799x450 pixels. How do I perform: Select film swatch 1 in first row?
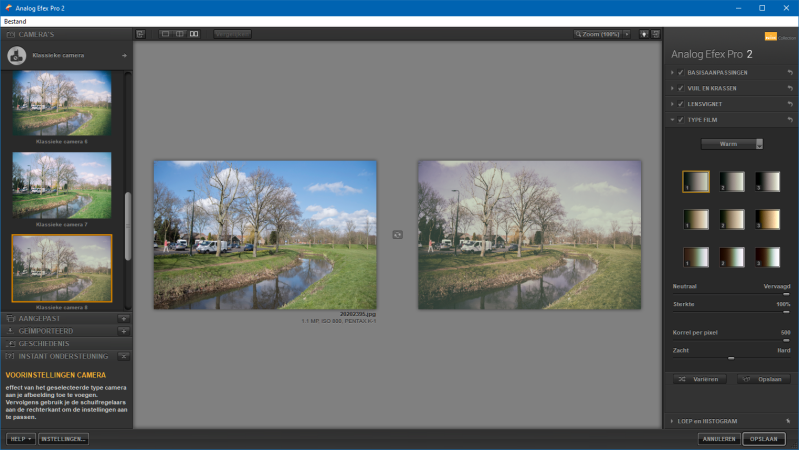(x=696, y=181)
